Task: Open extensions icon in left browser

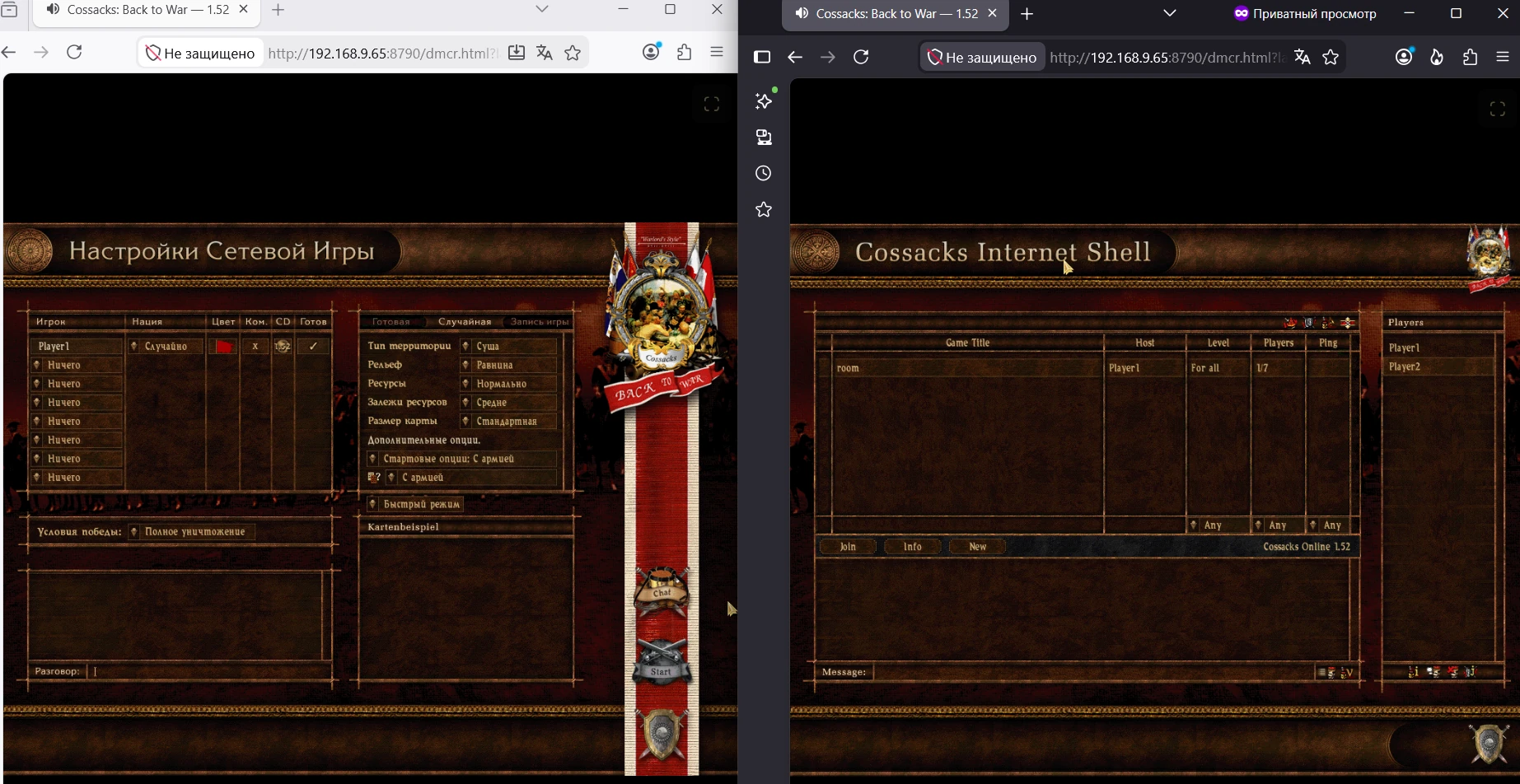Action: [x=684, y=53]
